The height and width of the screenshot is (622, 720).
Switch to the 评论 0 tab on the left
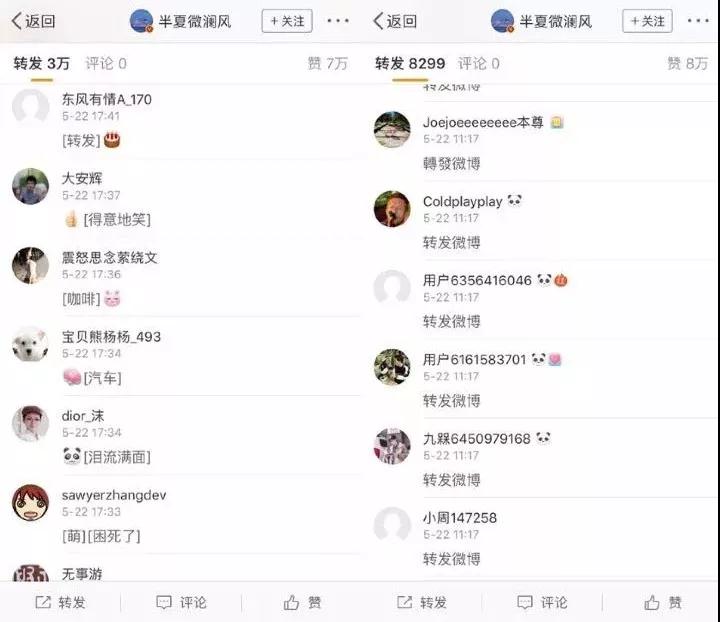[106, 63]
